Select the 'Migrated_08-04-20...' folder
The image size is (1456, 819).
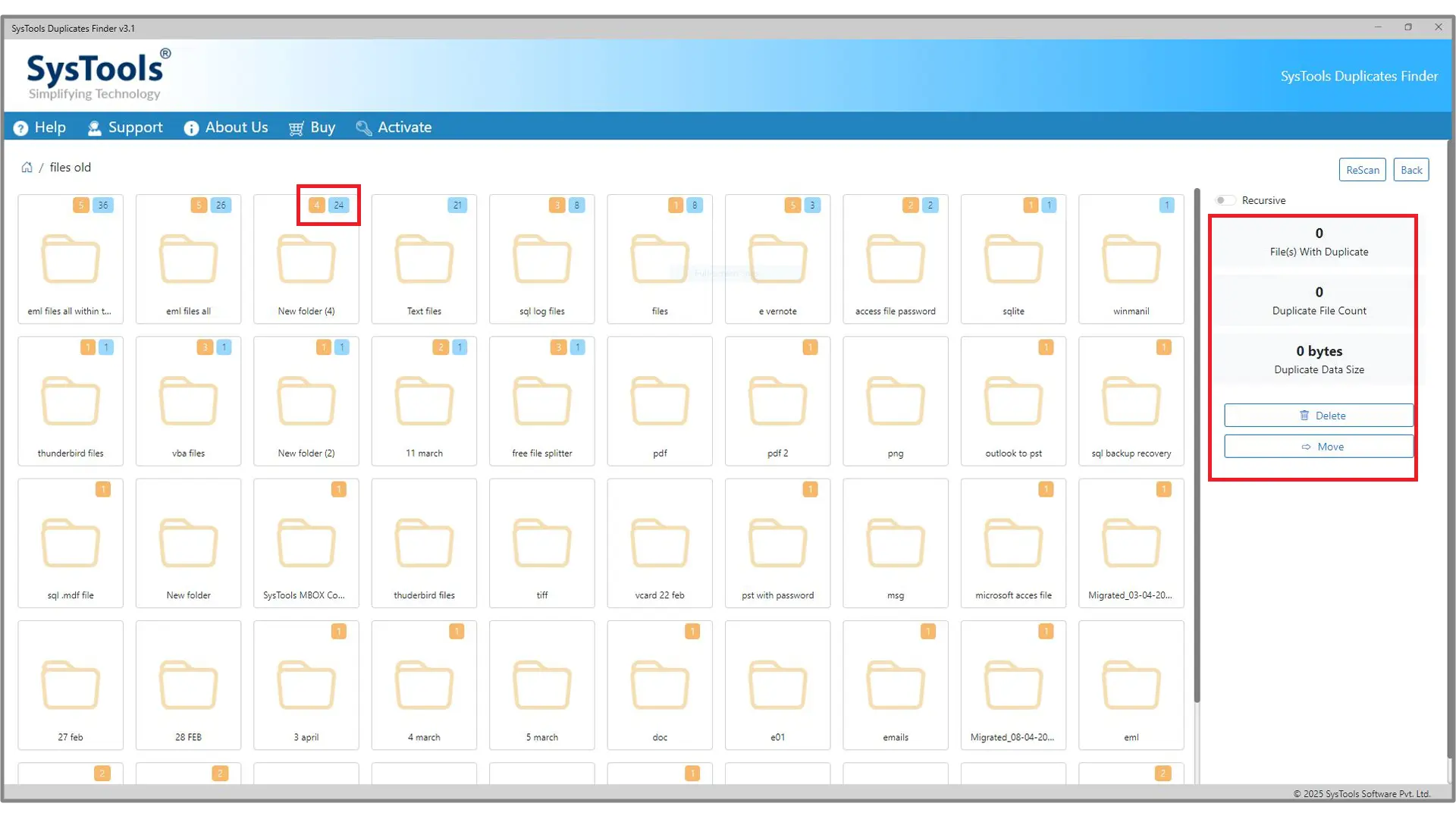(1013, 685)
